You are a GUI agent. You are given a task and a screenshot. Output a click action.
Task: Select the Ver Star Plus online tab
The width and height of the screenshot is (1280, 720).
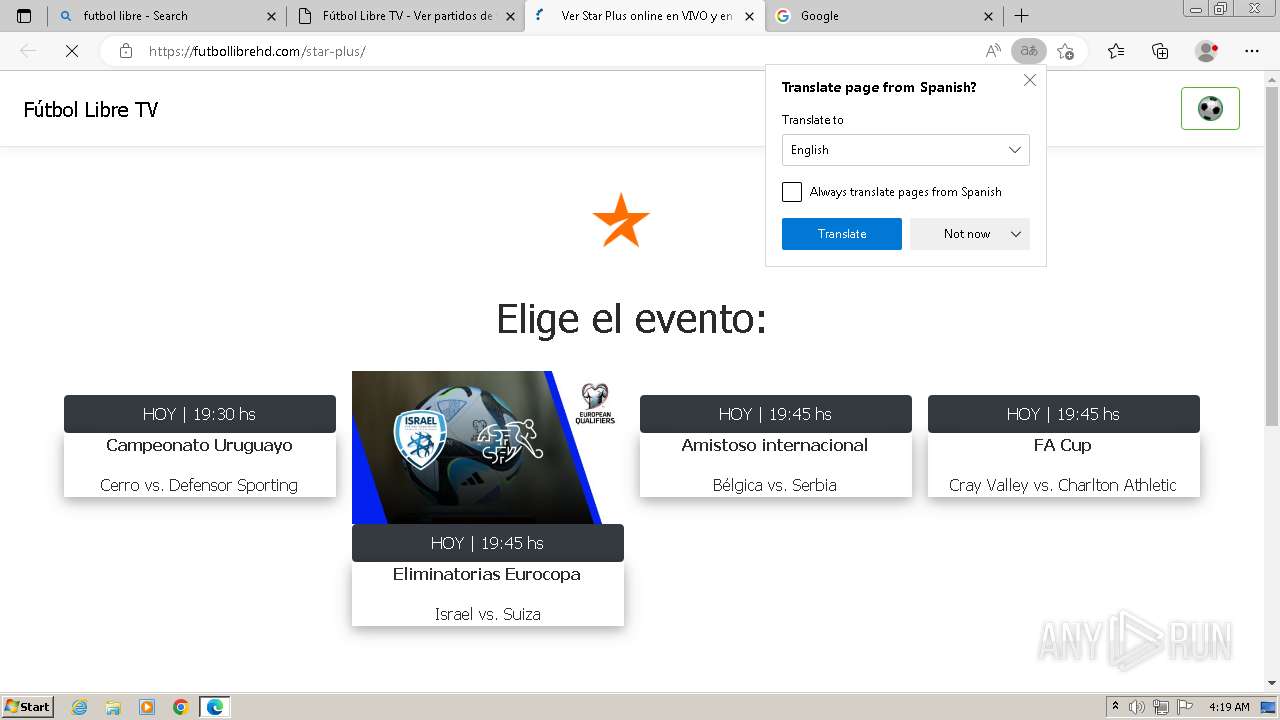click(x=645, y=16)
